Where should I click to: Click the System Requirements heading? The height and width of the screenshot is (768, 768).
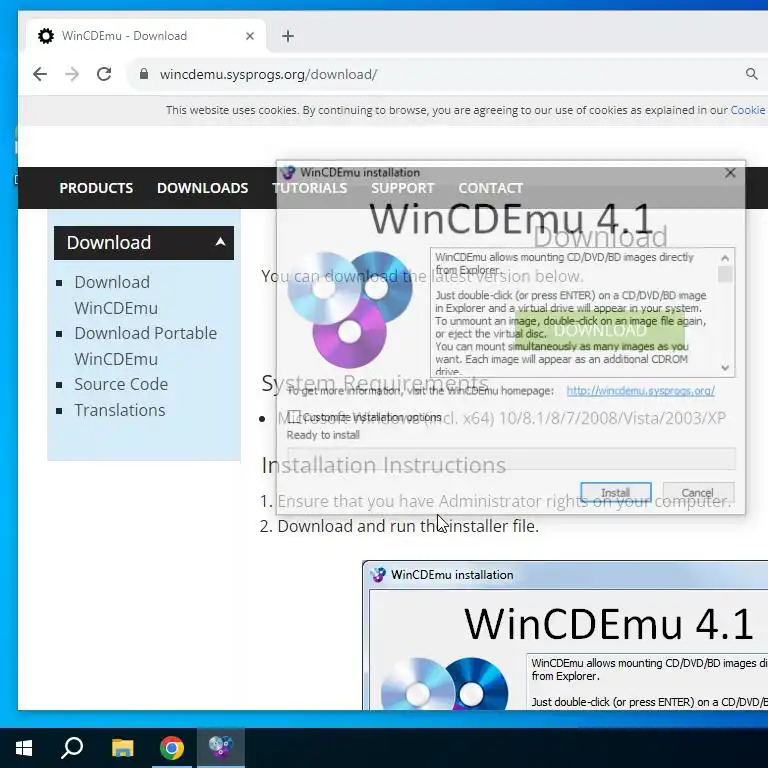375,383
